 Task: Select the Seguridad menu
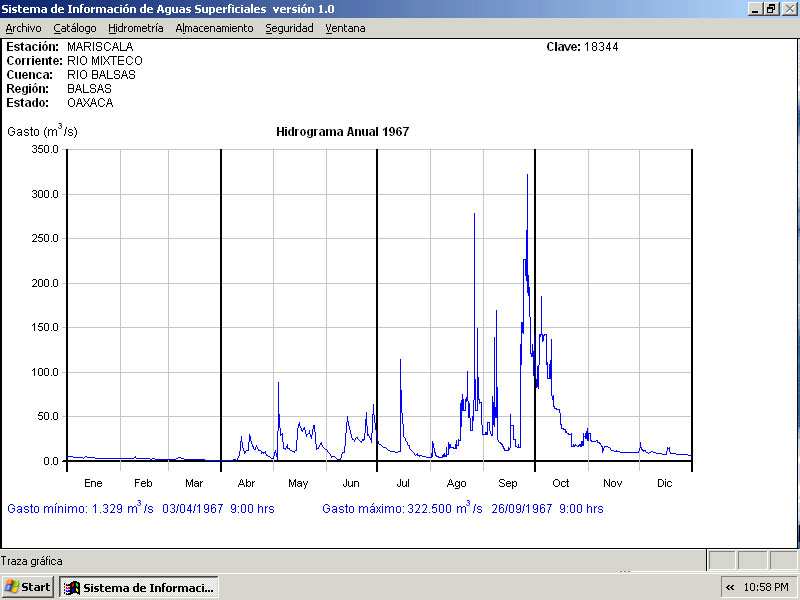click(x=289, y=28)
